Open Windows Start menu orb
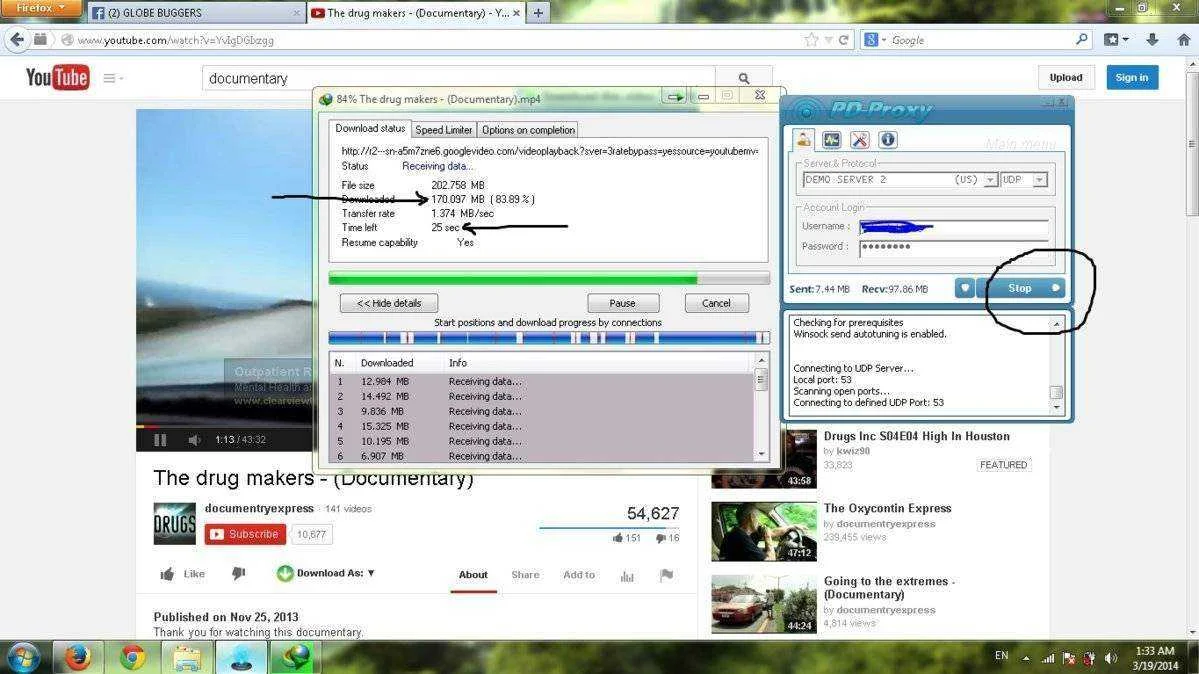Viewport: 1199px width, 674px height. pyautogui.click(x=23, y=657)
